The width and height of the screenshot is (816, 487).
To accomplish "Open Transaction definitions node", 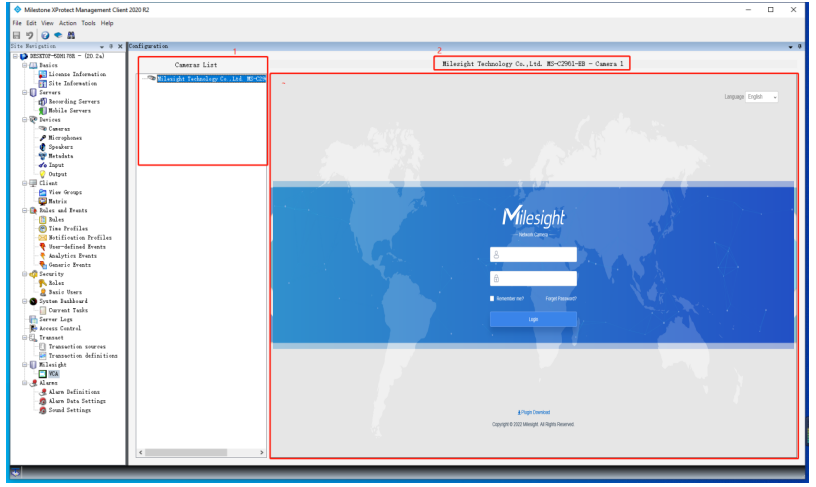I will point(83,356).
